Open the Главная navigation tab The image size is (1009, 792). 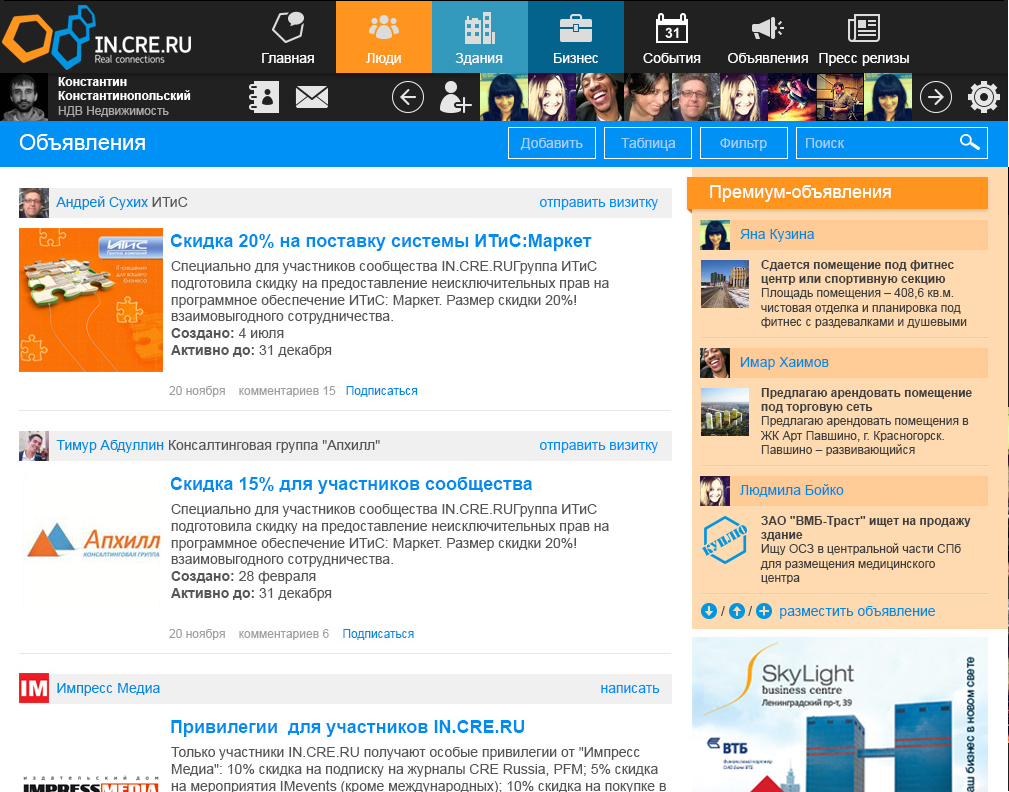[x=288, y=37]
